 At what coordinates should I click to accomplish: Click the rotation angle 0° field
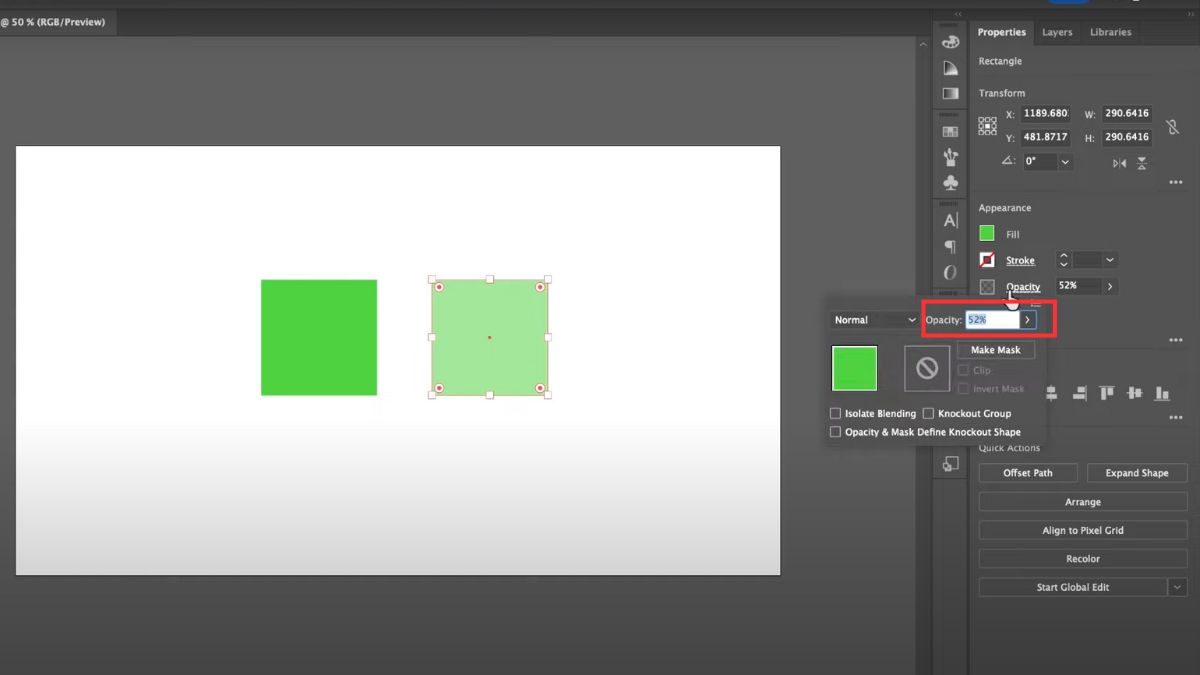tap(1039, 161)
